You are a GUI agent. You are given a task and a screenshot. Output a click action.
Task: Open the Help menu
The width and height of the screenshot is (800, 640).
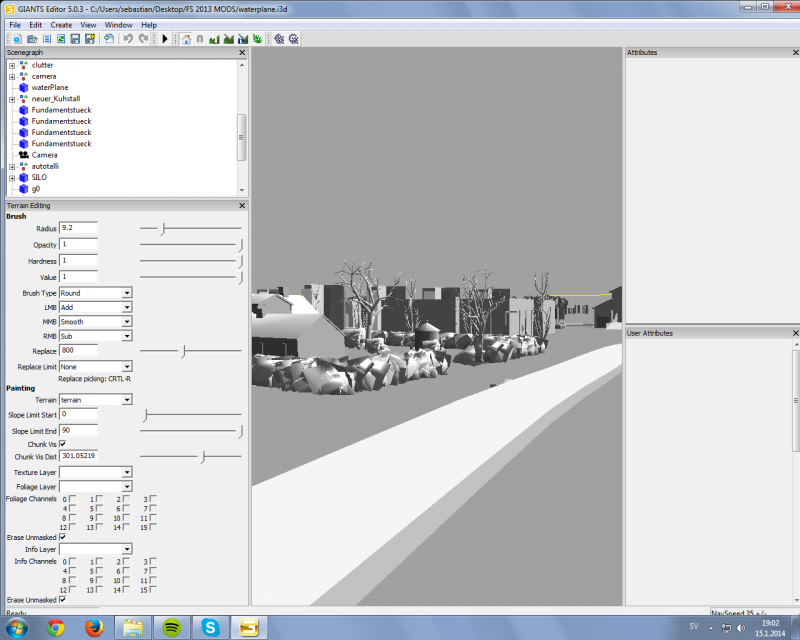[x=149, y=25]
